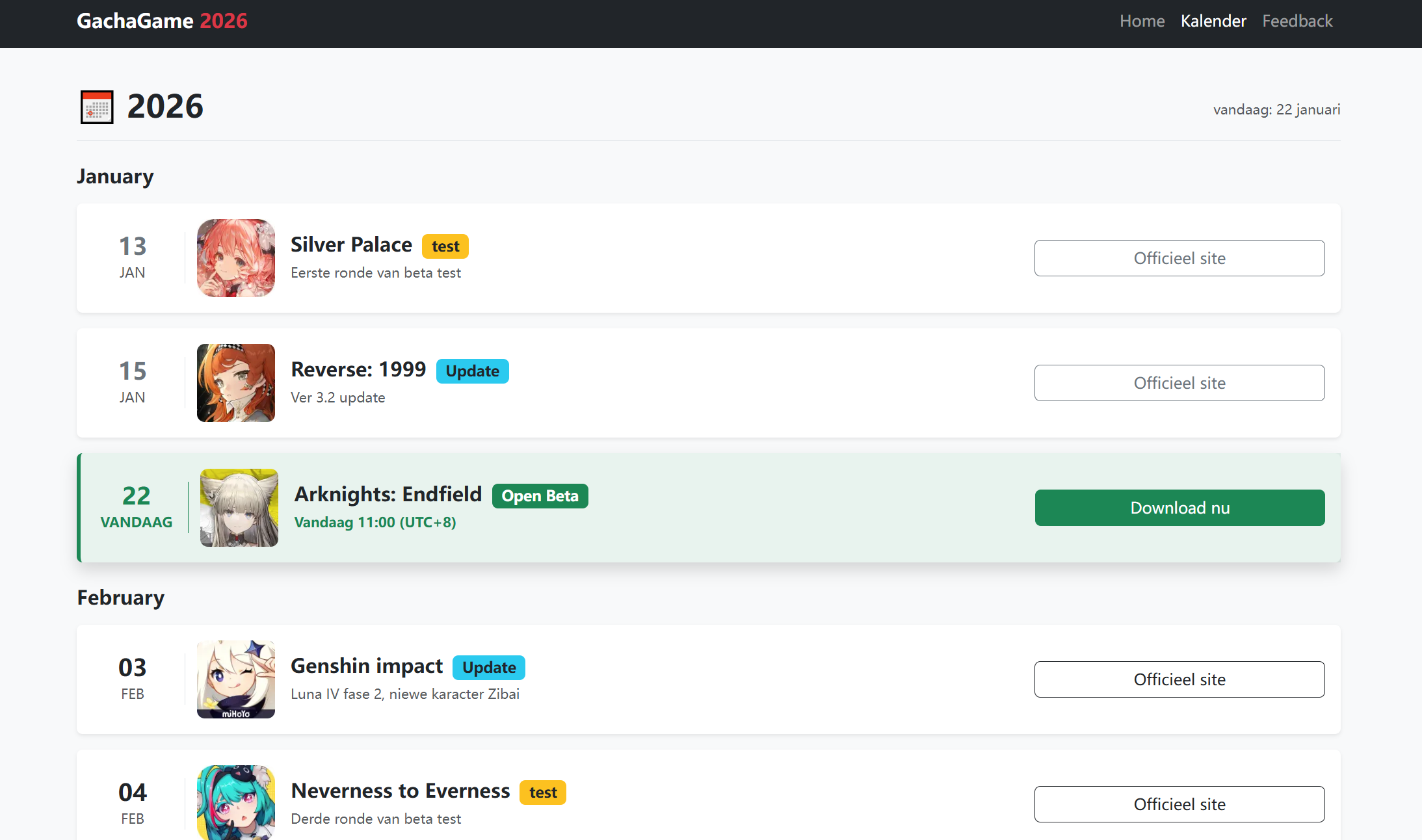Go to the Kalender nav link
The width and height of the screenshot is (1422, 840).
point(1213,21)
